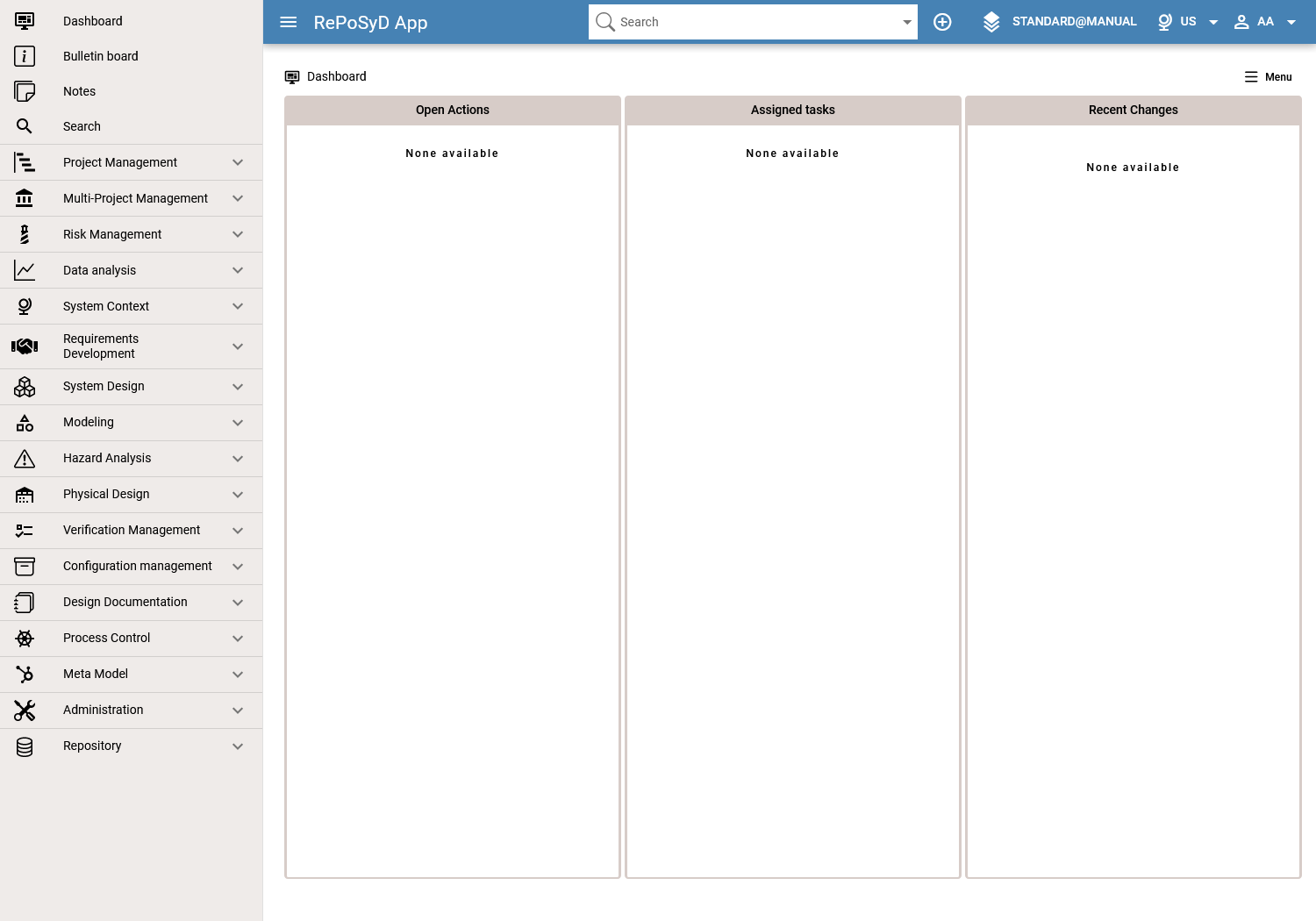
Task: Click the Search magnifier icon in sidebar
Action: coord(25,126)
